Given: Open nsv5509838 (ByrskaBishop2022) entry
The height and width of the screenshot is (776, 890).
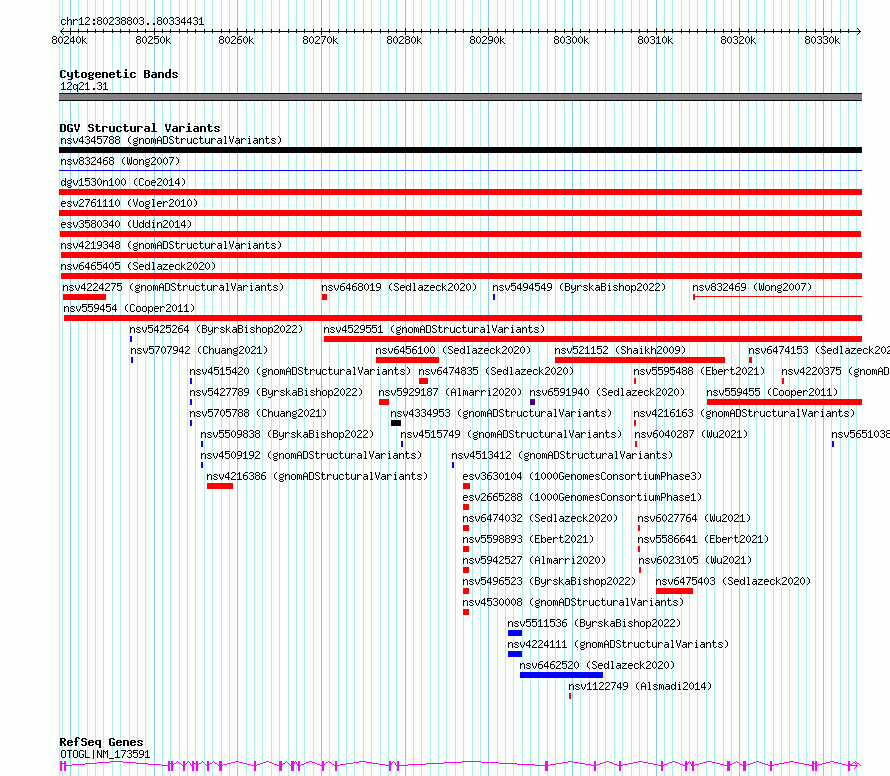Looking at the screenshot, I should tap(287, 434).
